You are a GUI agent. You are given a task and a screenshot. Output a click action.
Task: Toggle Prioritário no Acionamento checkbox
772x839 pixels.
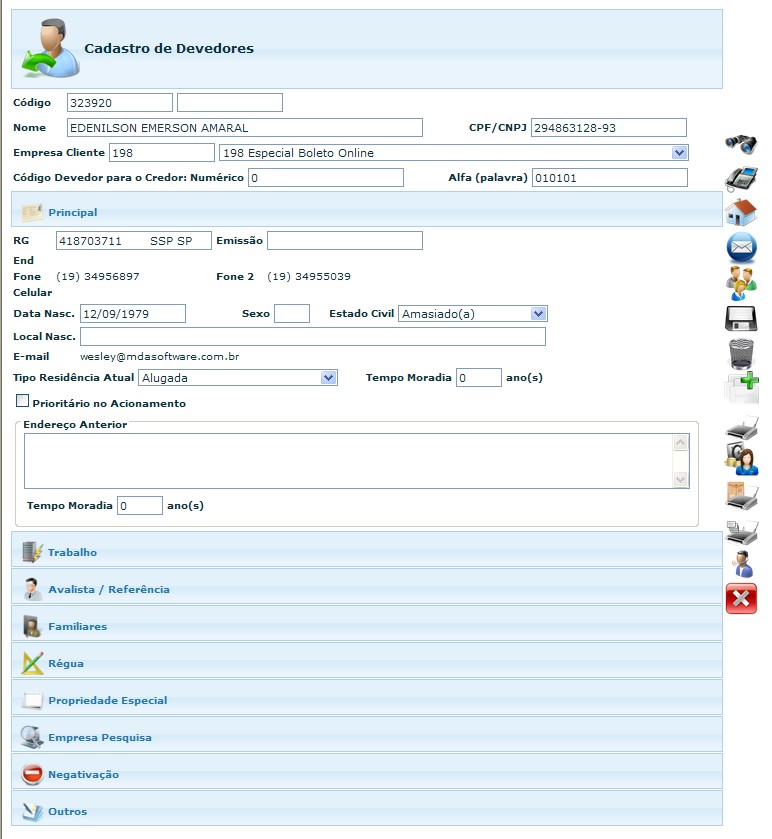pos(22,400)
